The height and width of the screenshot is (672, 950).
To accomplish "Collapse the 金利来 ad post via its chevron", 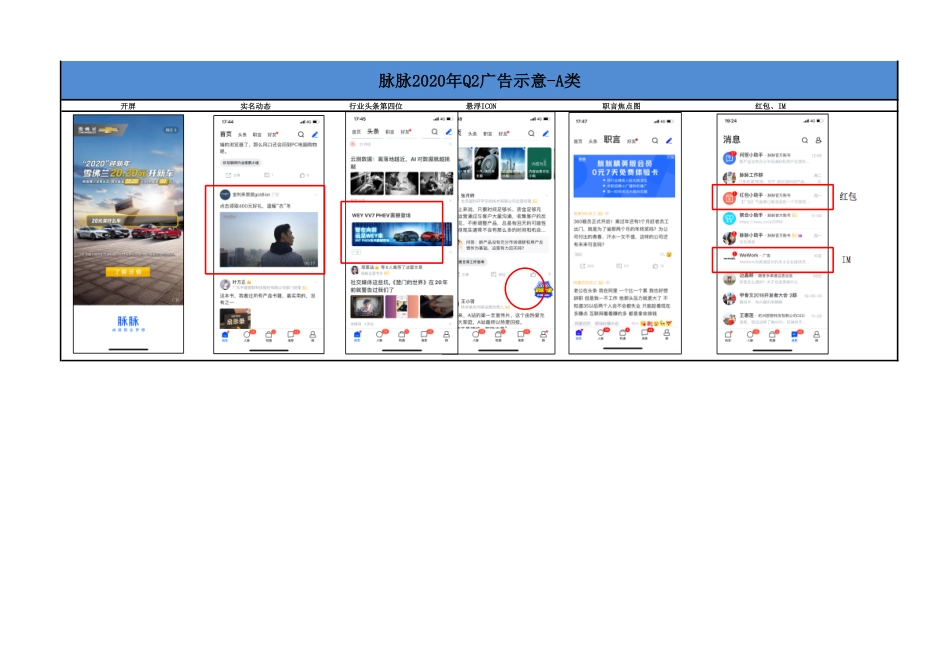I will (x=316, y=194).
